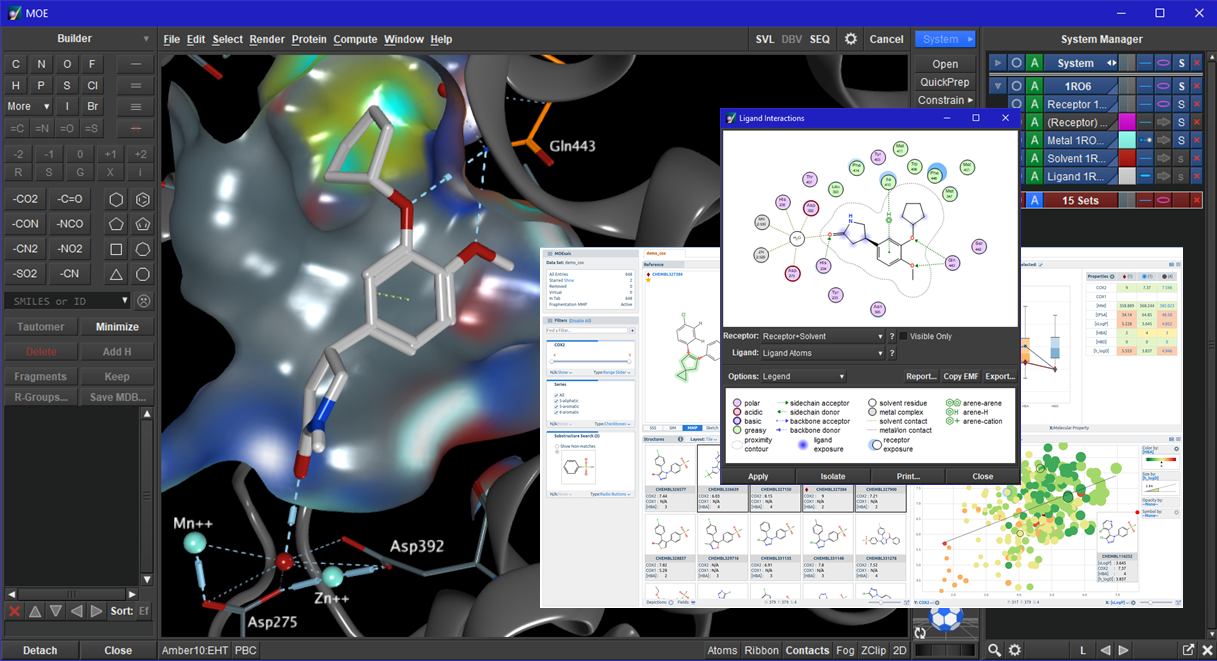The height and width of the screenshot is (661, 1217).
Task: Click the face icon next to SMILES field
Action: pyautogui.click(x=144, y=301)
